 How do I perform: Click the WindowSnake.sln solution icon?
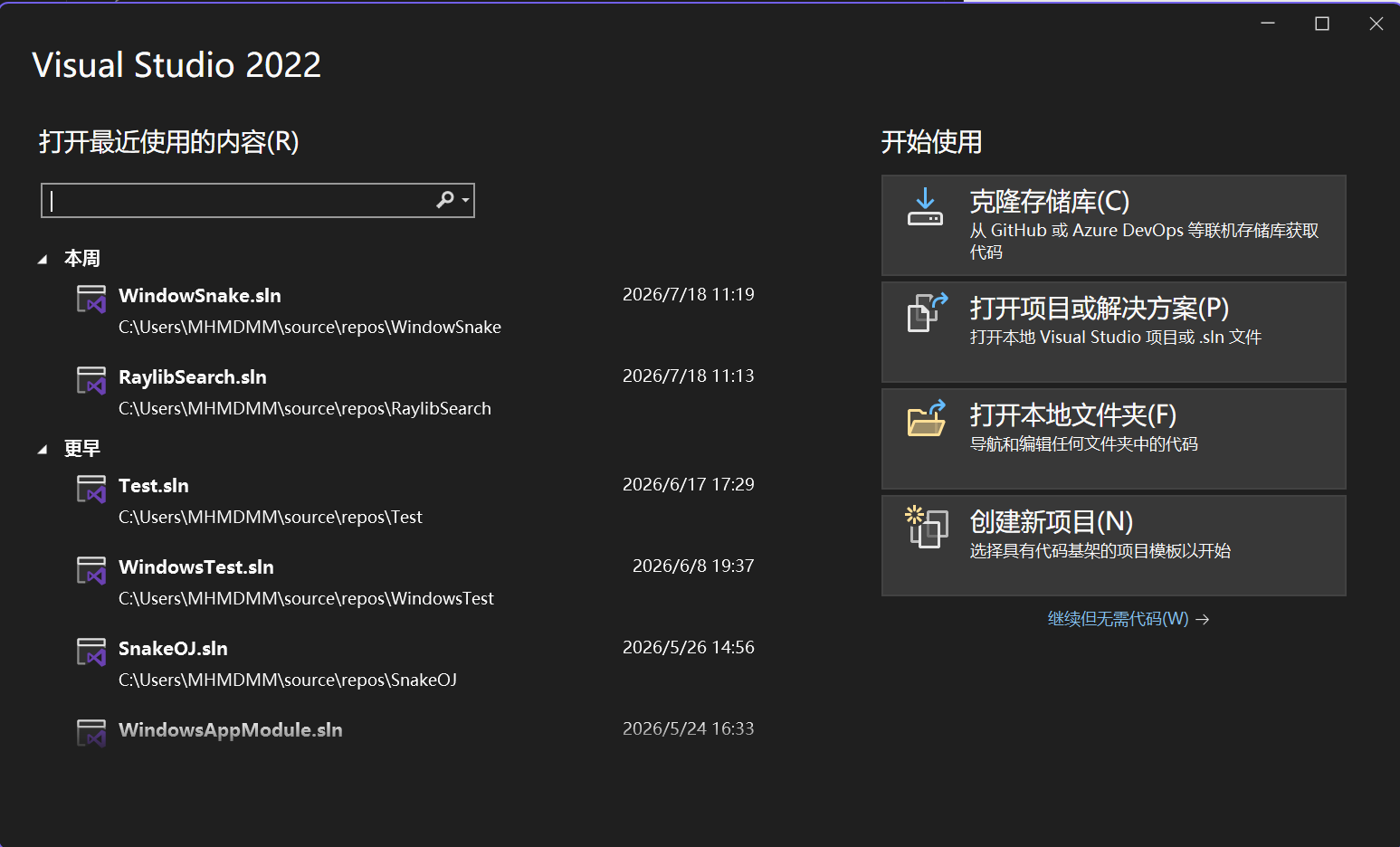click(91, 299)
